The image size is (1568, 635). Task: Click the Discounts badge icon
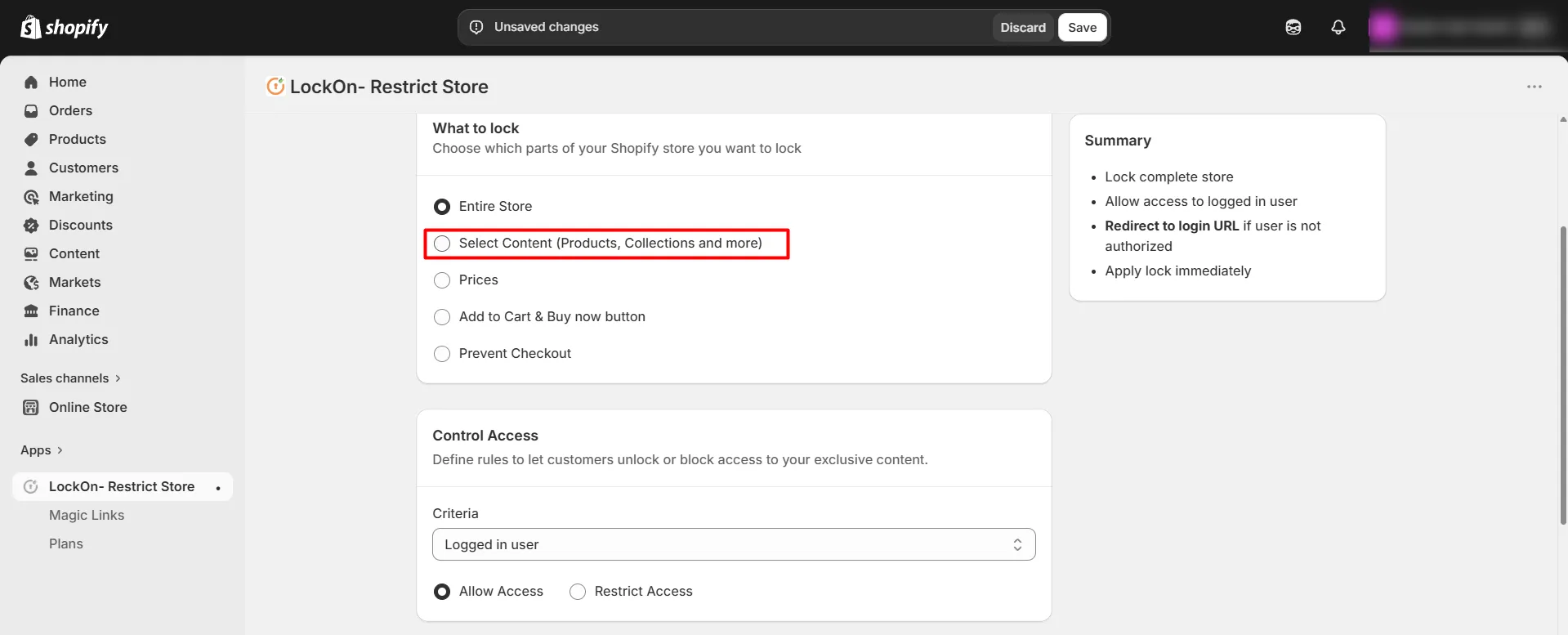tap(31, 226)
